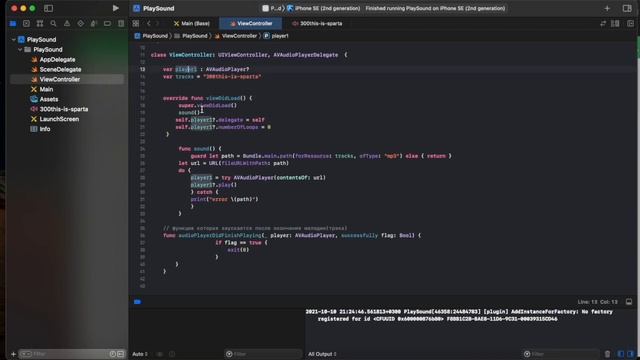Viewport: 640px width, 360px height.
Task: Clear the console with trash icon
Action: (x=607, y=354)
